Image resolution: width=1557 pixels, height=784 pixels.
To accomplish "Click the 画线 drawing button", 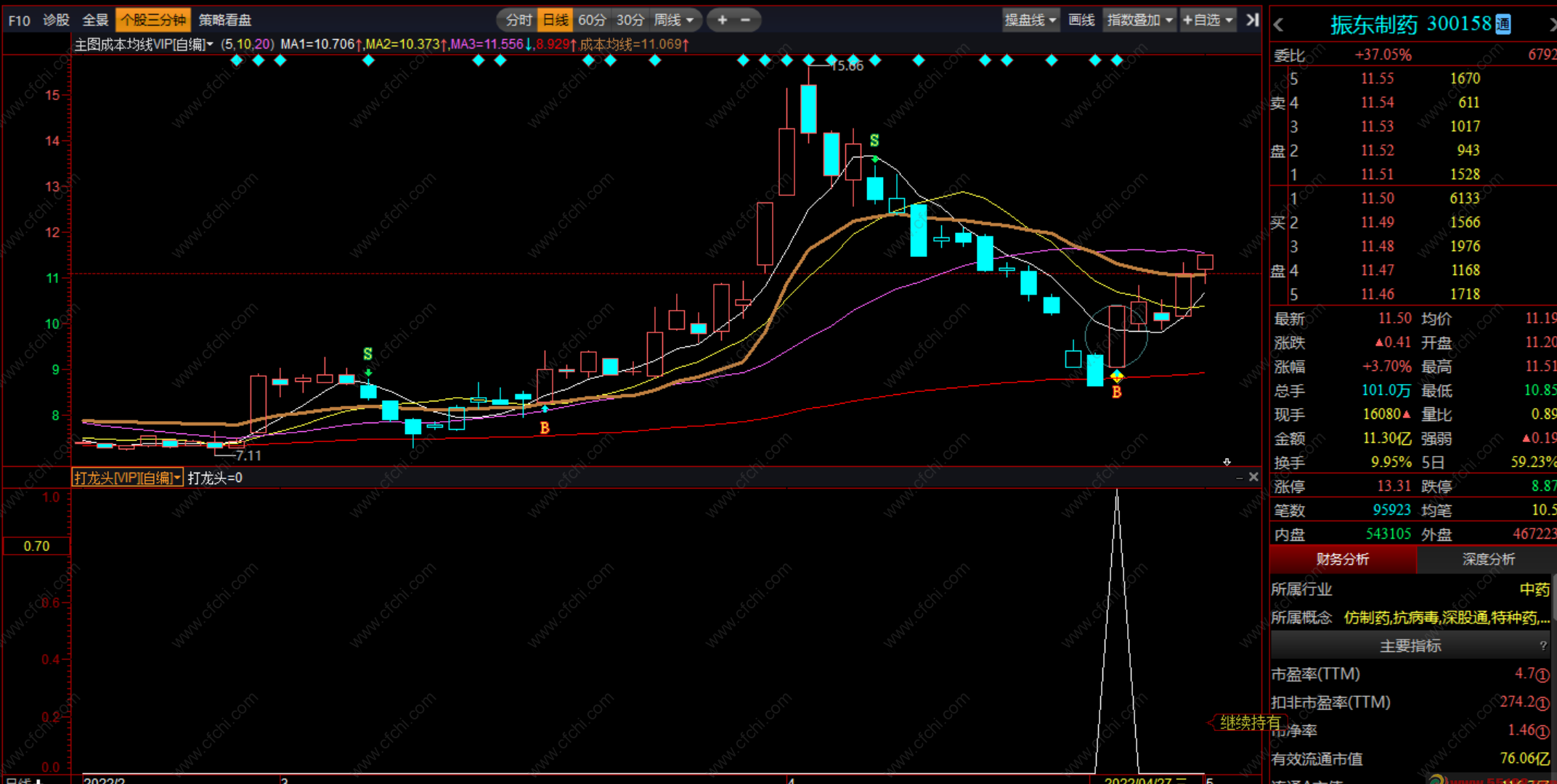I will (x=1081, y=20).
